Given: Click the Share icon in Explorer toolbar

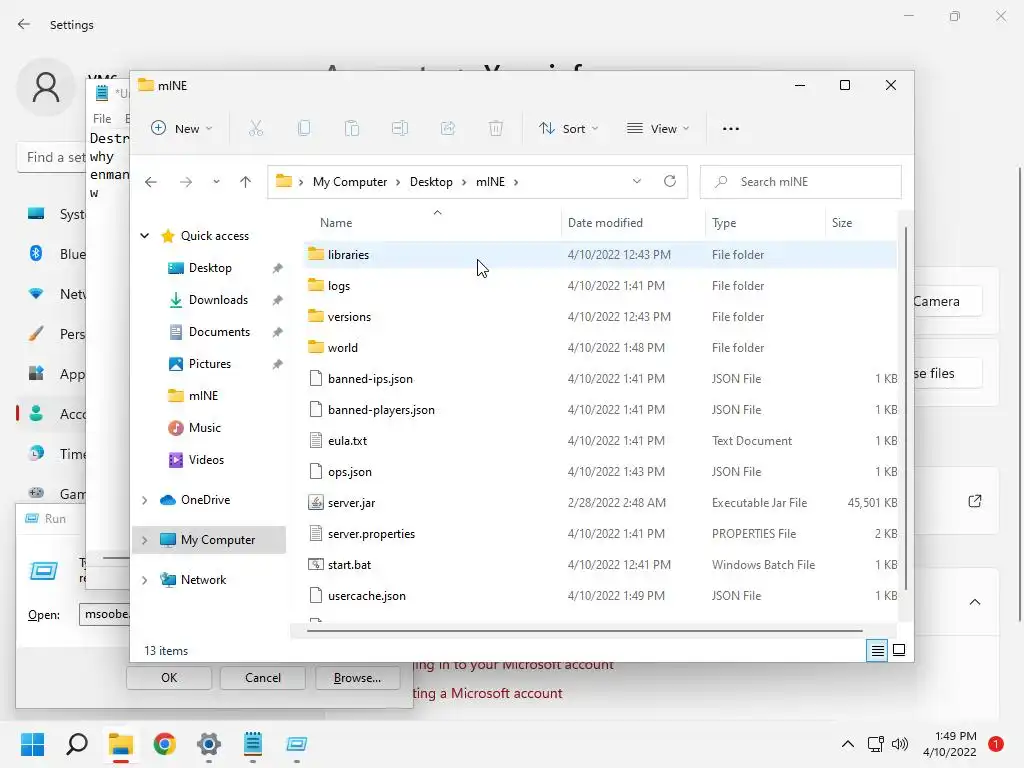Looking at the screenshot, I should point(448,129).
